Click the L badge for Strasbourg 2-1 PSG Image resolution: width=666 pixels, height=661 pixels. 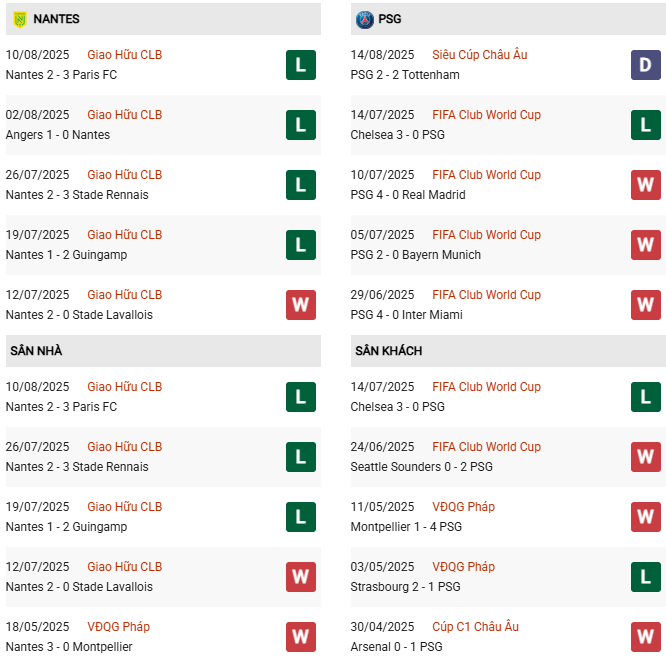click(646, 577)
